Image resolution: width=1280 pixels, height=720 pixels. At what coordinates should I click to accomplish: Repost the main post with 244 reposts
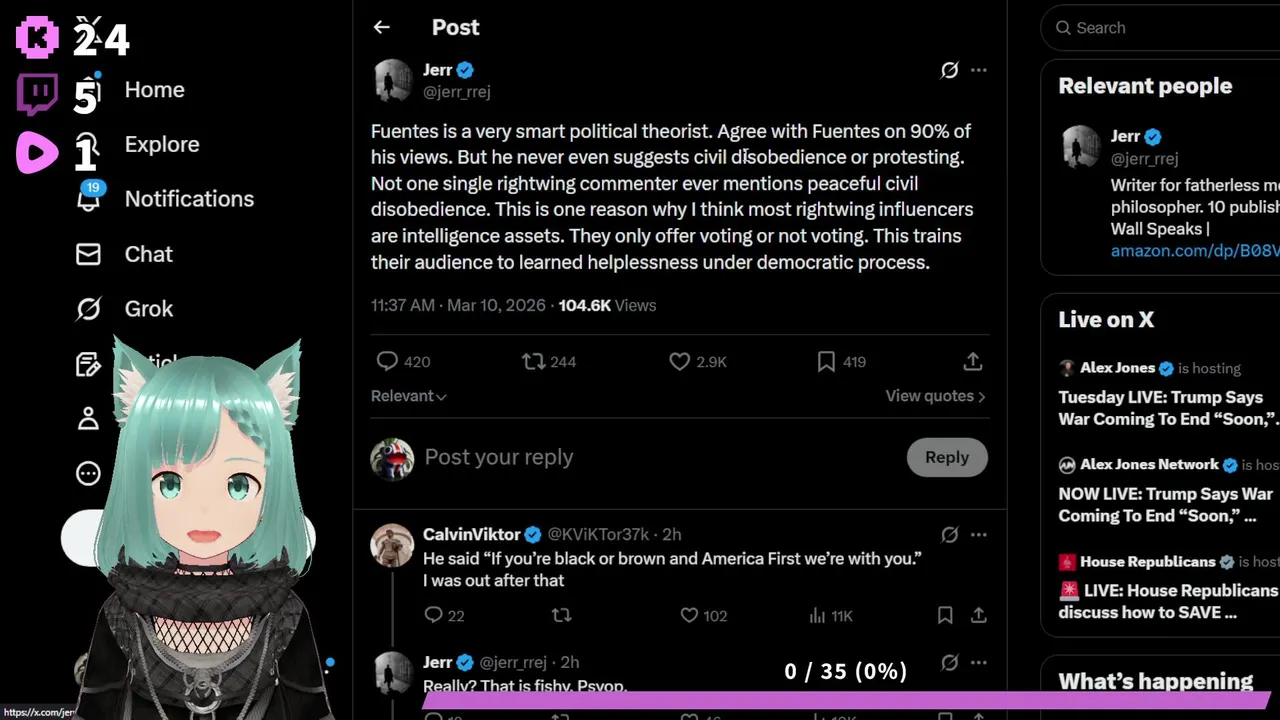[x=534, y=362]
